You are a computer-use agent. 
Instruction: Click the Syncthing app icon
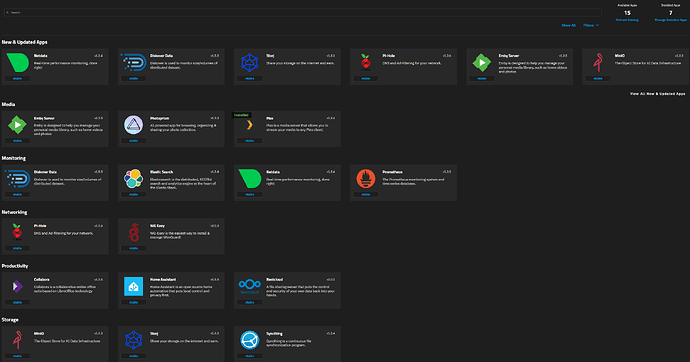click(x=250, y=340)
